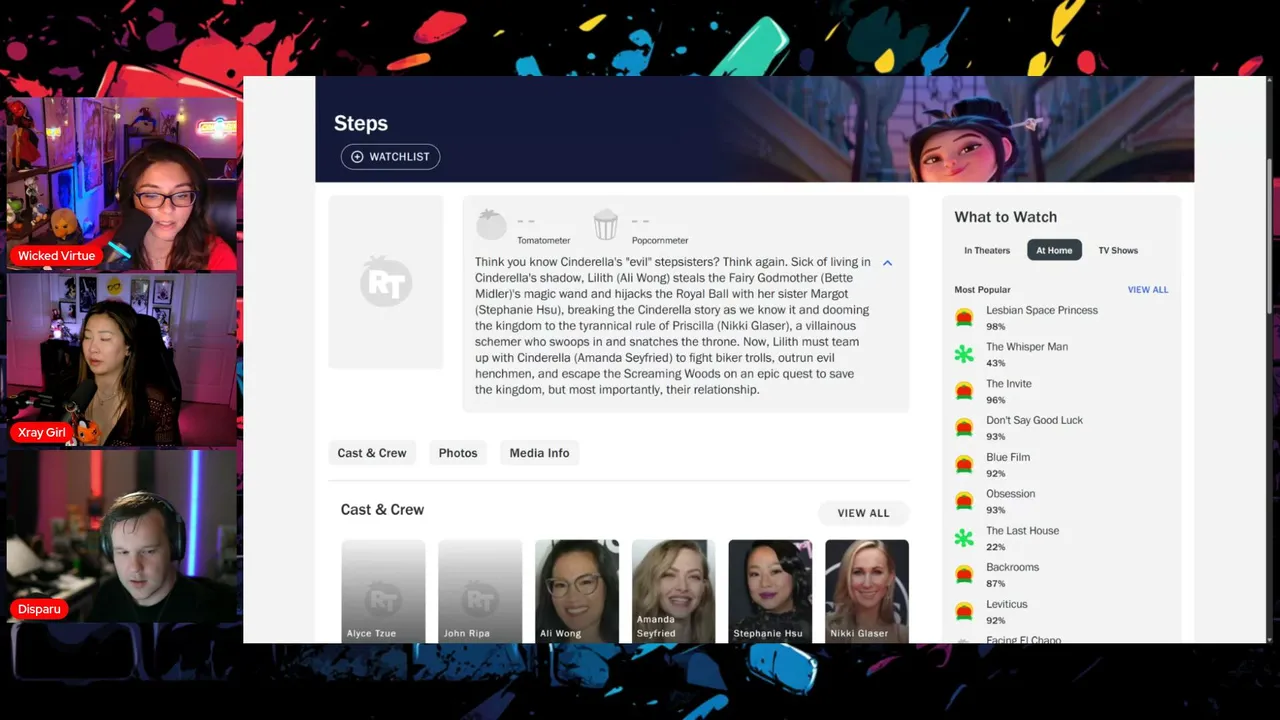This screenshot has width=1280, height=720.
Task: Click the "Tomatometer" label
Action: (x=544, y=241)
